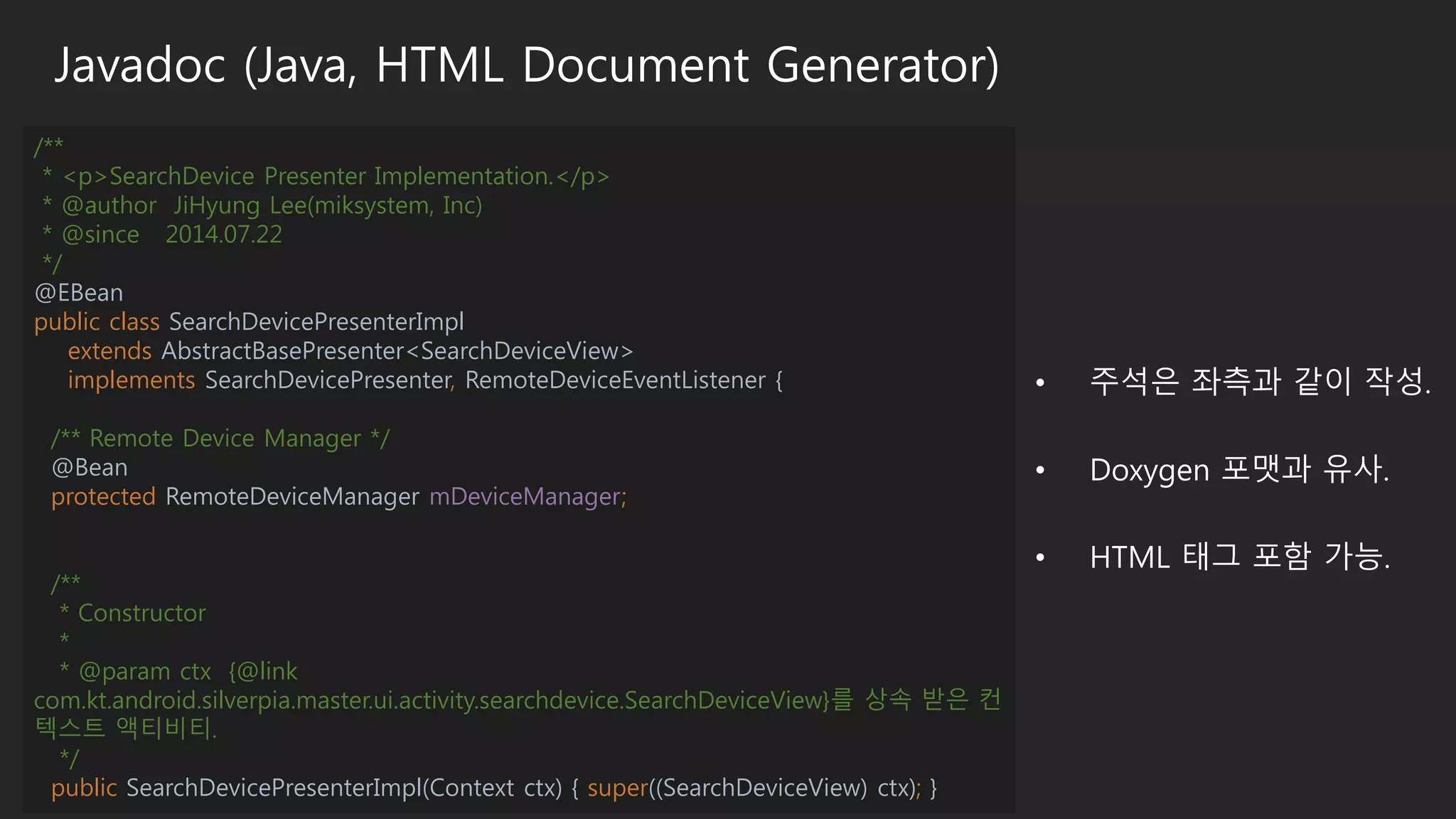Click the '/** Remote Device Manager */' comment
Screen dimensions: 1456x819
point(220,439)
